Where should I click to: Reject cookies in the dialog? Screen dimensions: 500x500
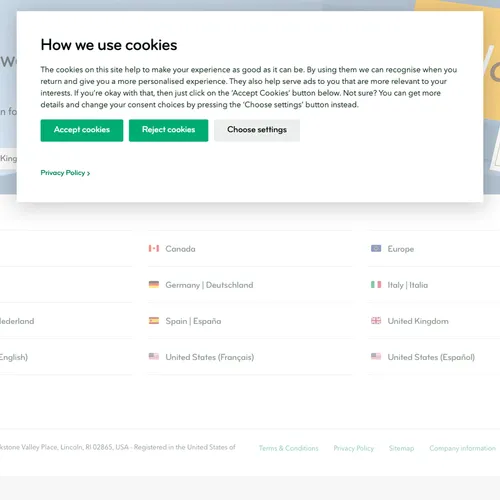[x=168, y=130]
